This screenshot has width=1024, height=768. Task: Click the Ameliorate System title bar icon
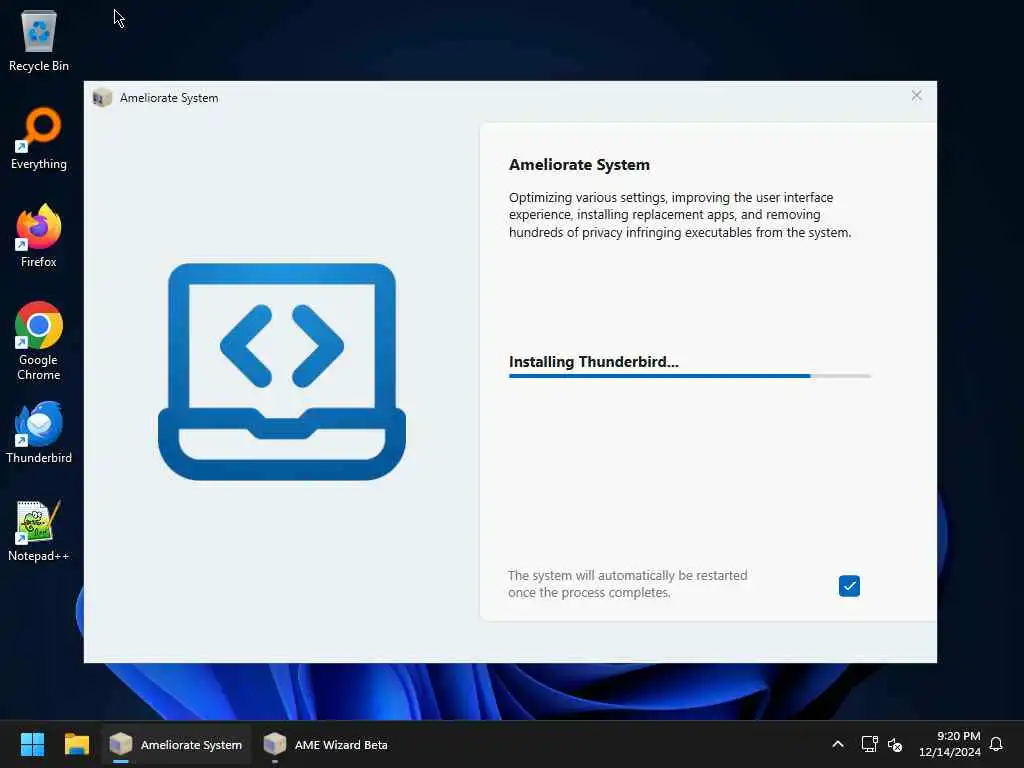click(x=102, y=98)
